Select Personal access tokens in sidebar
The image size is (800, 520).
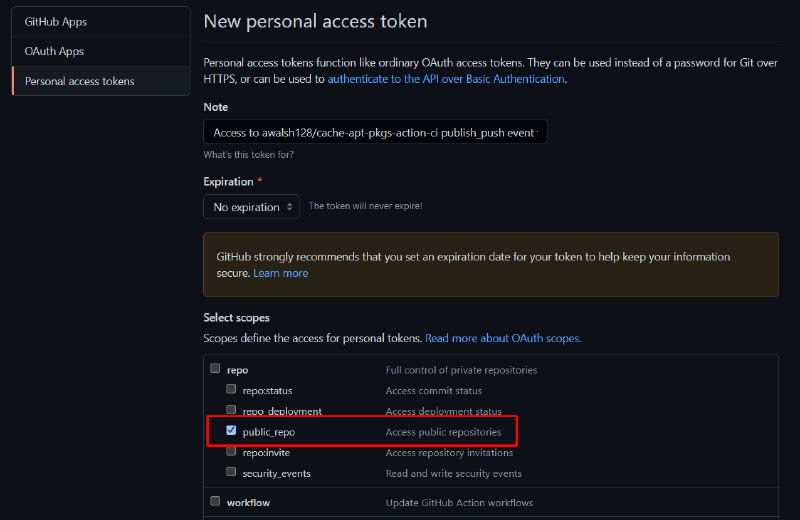[x=101, y=81]
